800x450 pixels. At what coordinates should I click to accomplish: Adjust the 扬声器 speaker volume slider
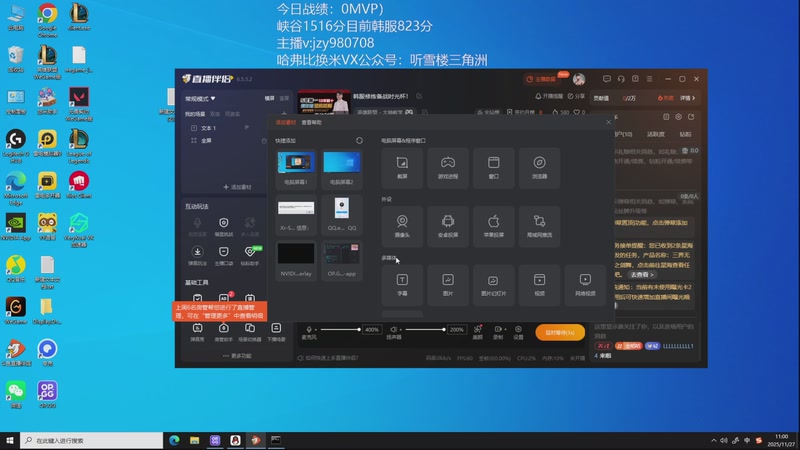pyautogui.click(x=425, y=330)
